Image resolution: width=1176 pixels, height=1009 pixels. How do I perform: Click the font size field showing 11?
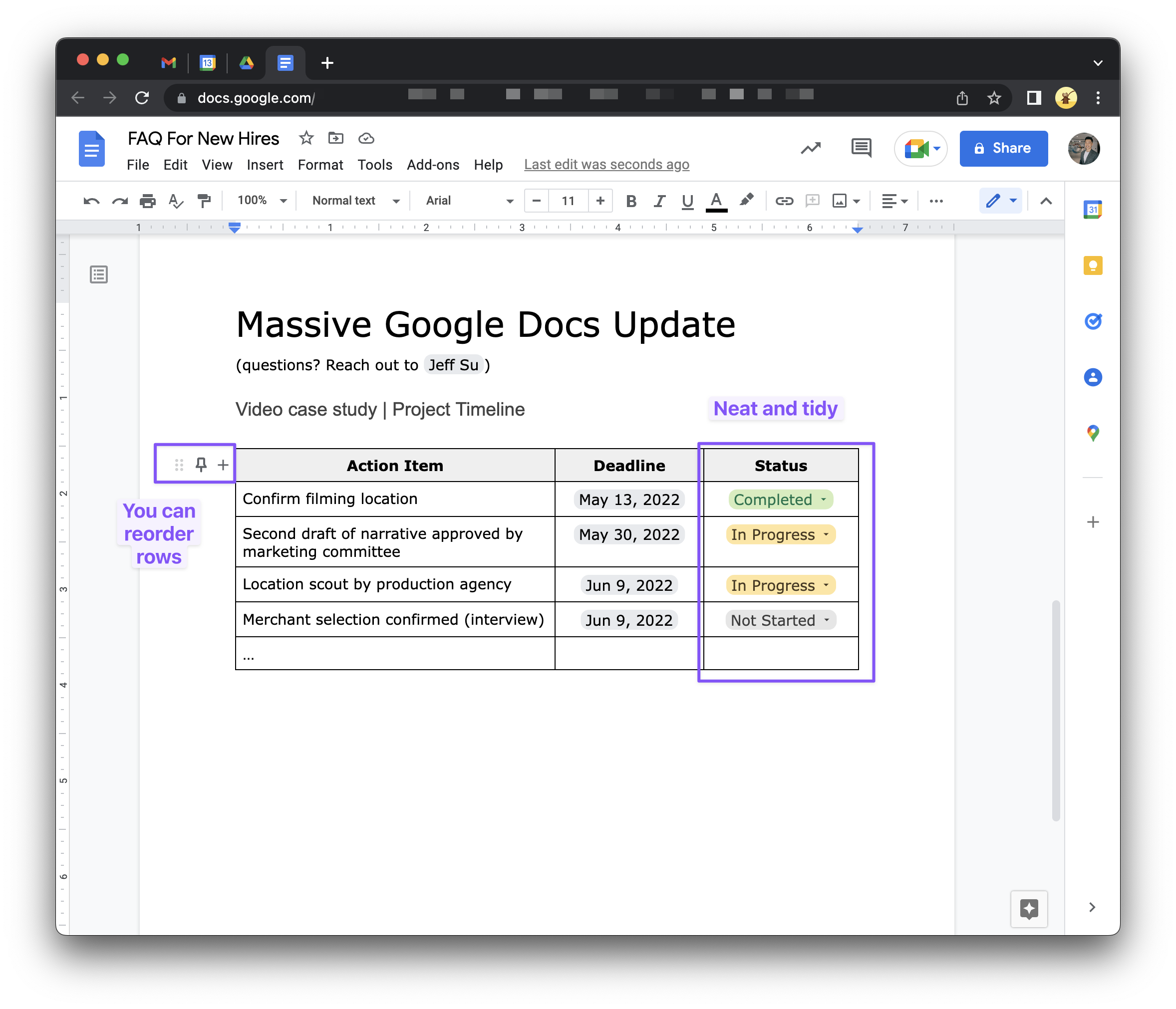tap(568, 200)
